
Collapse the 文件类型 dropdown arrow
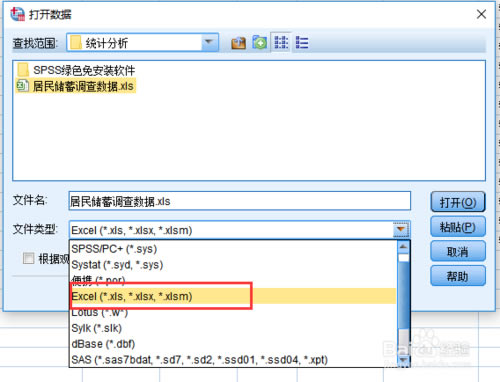click(x=401, y=229)
